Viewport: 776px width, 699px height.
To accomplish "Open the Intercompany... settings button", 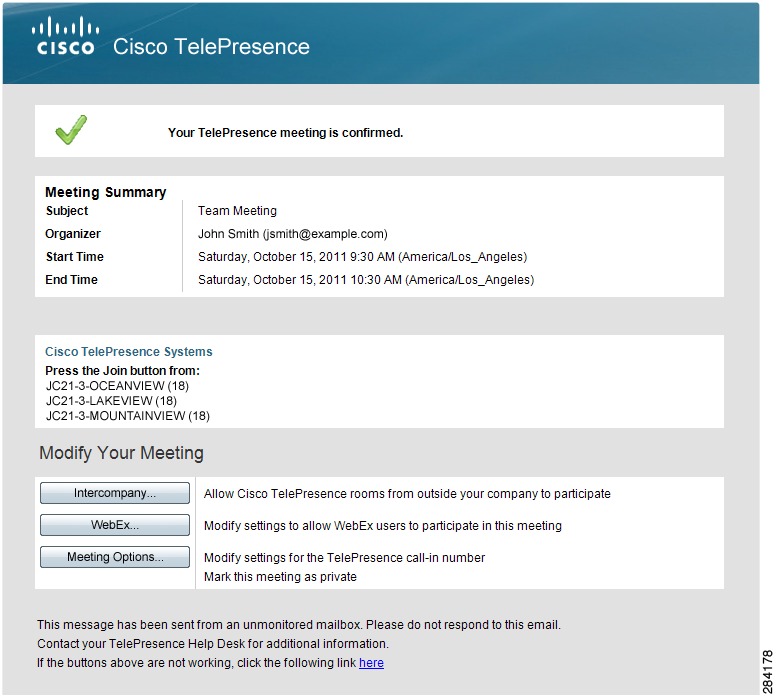I will (x=115, y=493).
